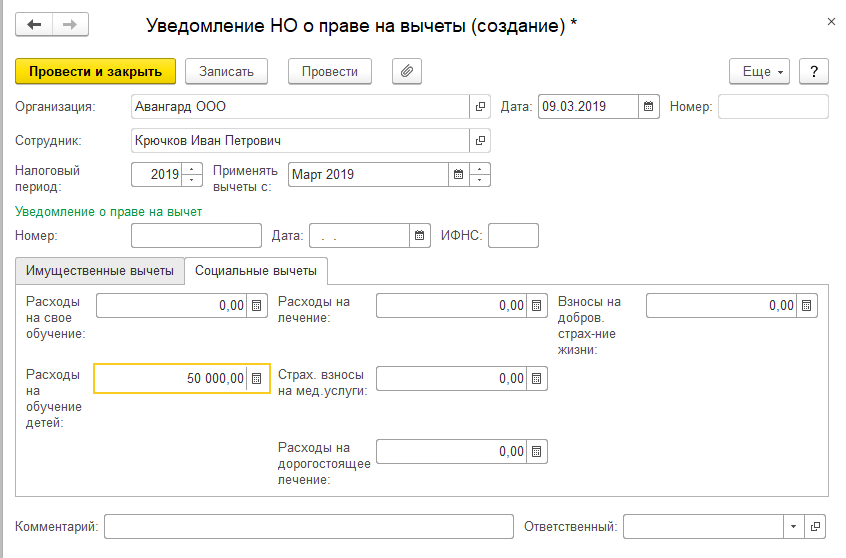Image resolution: width=846 pixels, height=558 pixels.
Task: Increase the Налоговый период year
Action: 193,169
